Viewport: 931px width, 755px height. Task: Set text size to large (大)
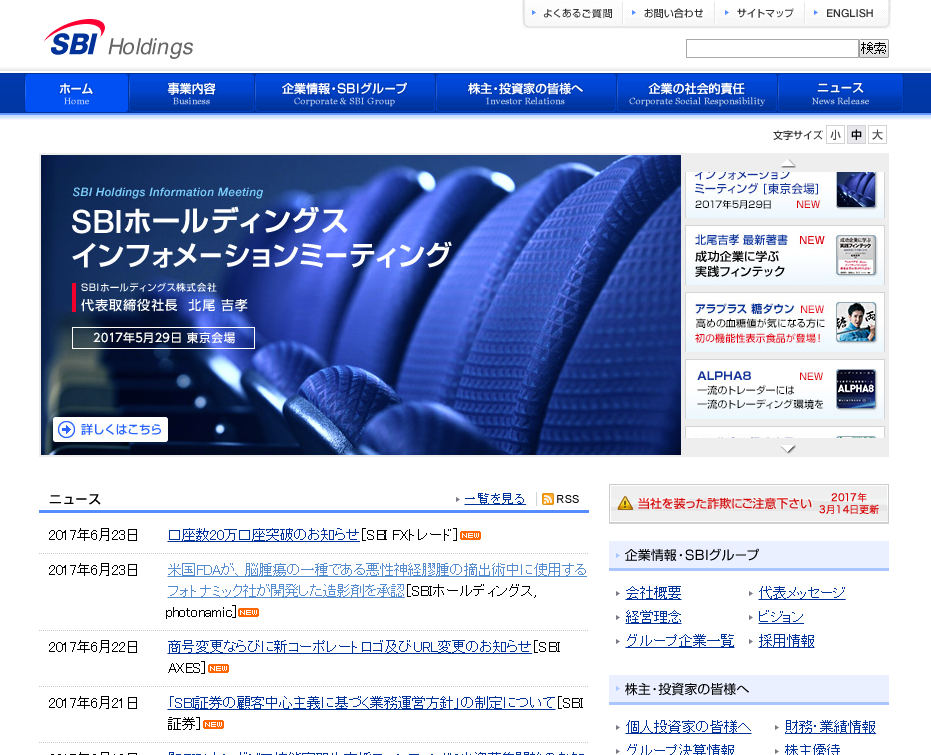click(877, 135)
